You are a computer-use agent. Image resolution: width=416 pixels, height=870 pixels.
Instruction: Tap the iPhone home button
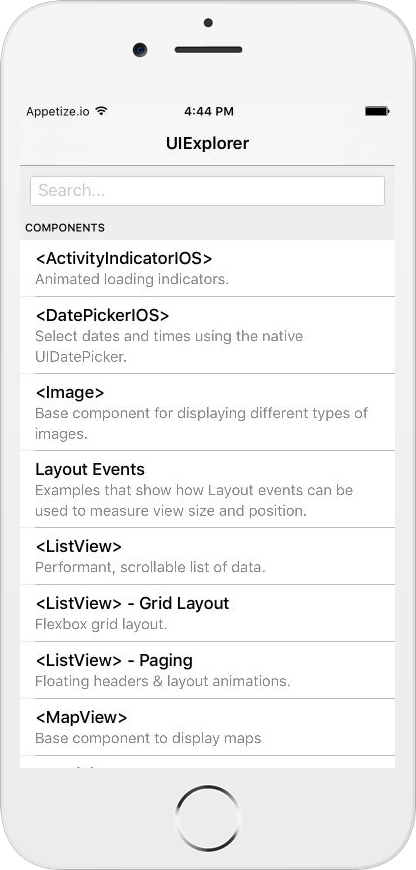pyautogui.click(x=208, y=818)
